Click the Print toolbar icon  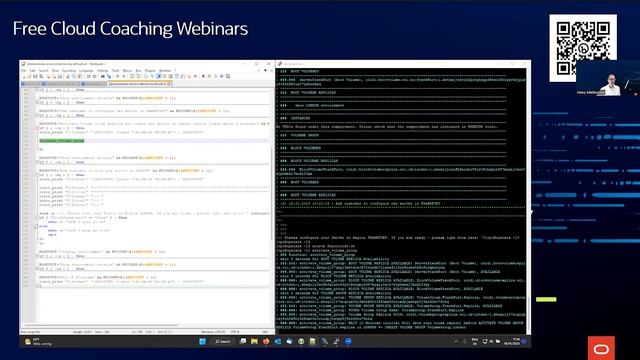pyautogui.click(x=60, y=76)
